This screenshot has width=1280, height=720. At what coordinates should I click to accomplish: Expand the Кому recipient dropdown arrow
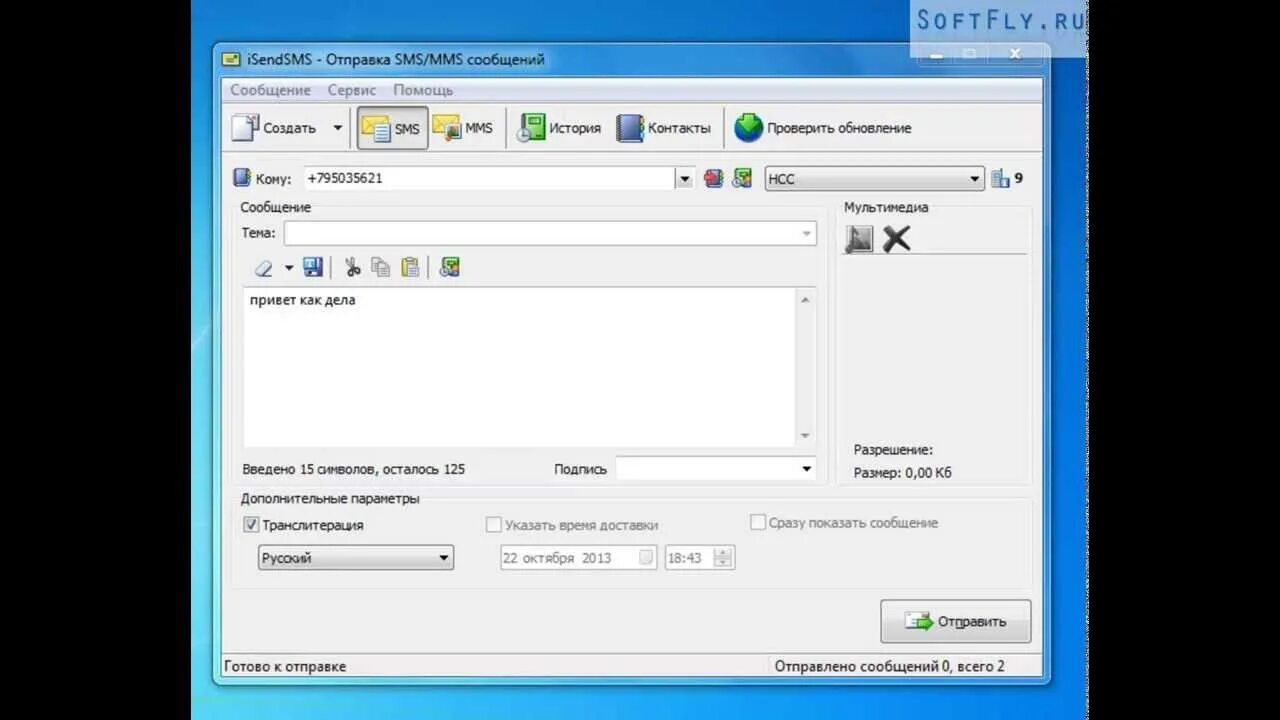pos(684,179)
